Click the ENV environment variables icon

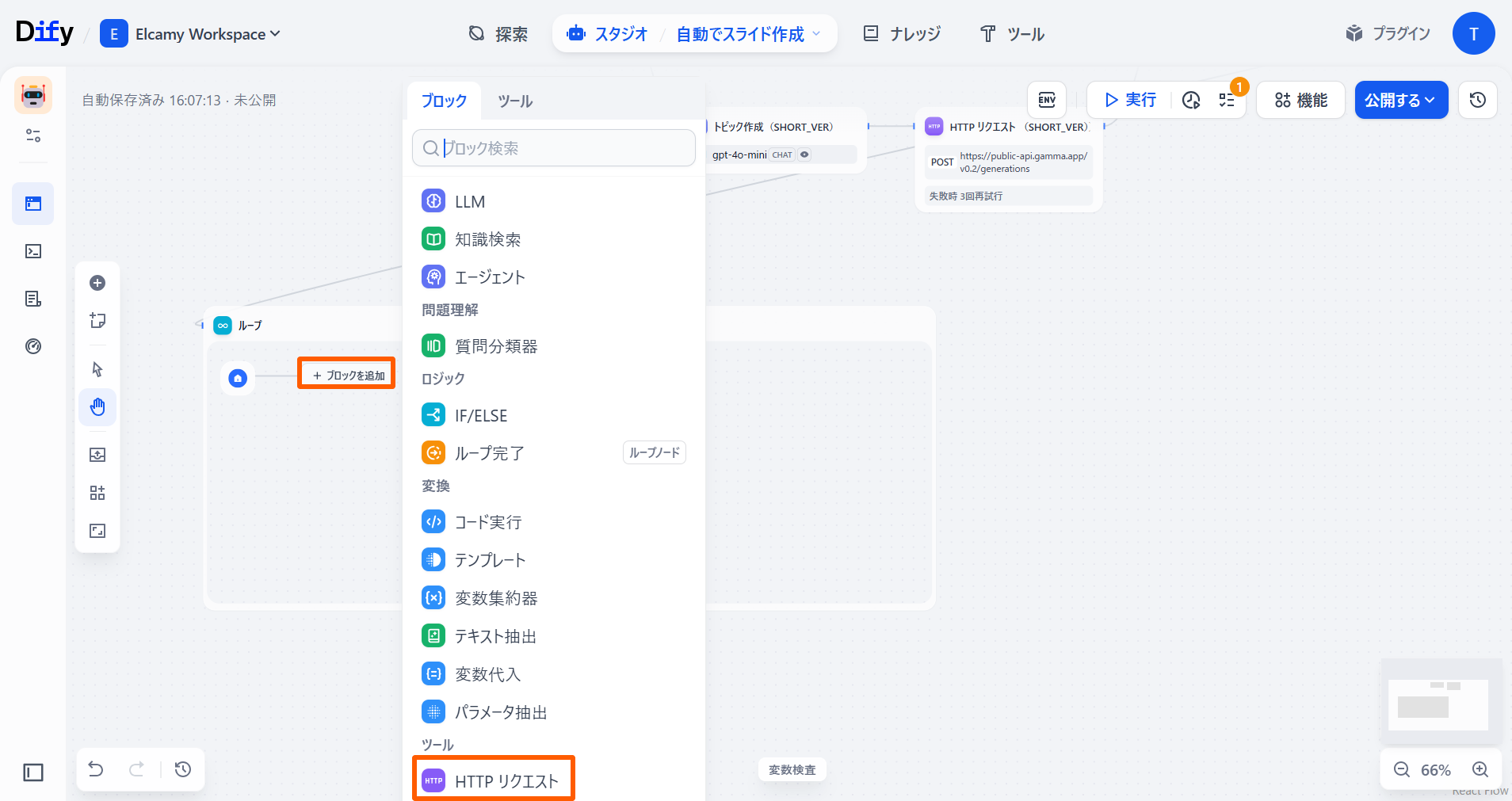click(x=1047, y=100)
